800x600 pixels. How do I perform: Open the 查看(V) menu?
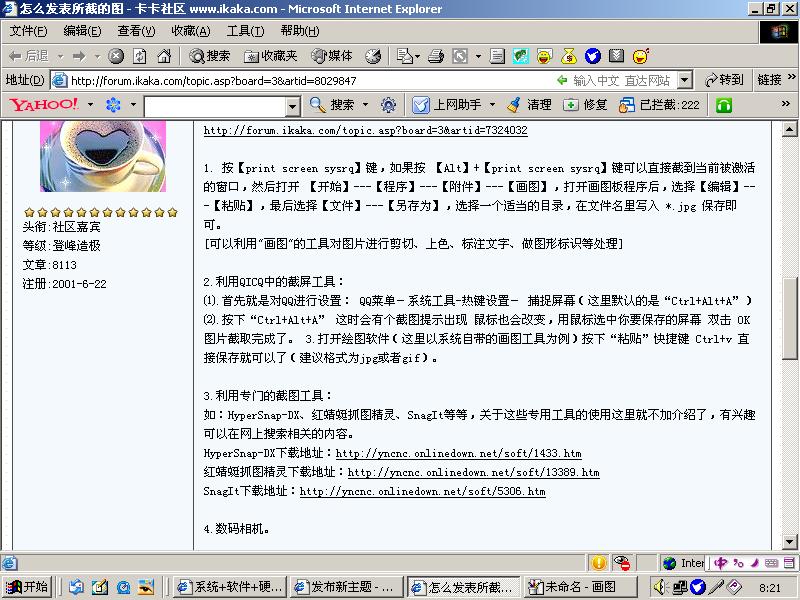(x=136, y=31)
